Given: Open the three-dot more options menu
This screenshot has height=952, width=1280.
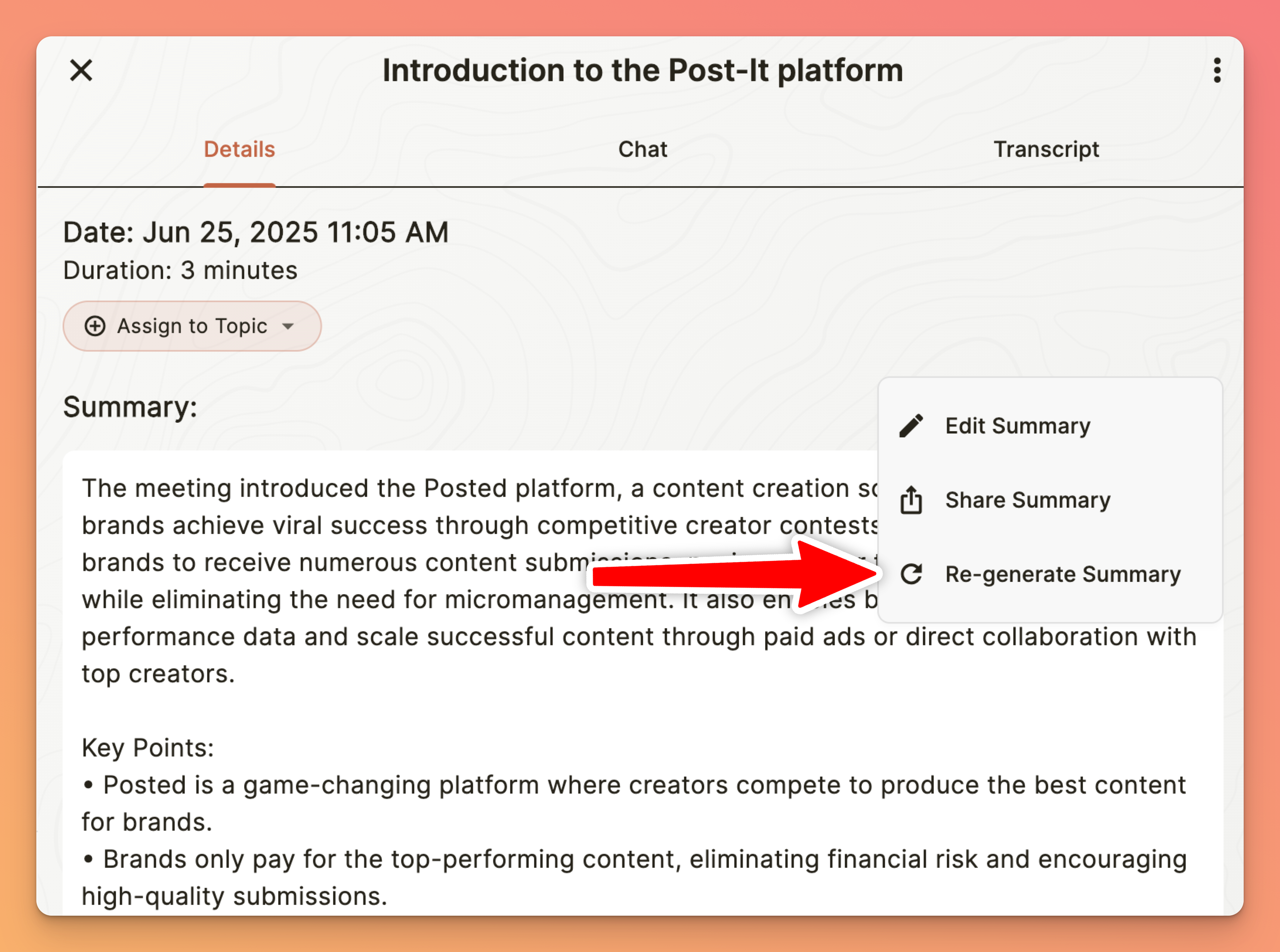Looking at the screenshot, I should point(1217,70).
